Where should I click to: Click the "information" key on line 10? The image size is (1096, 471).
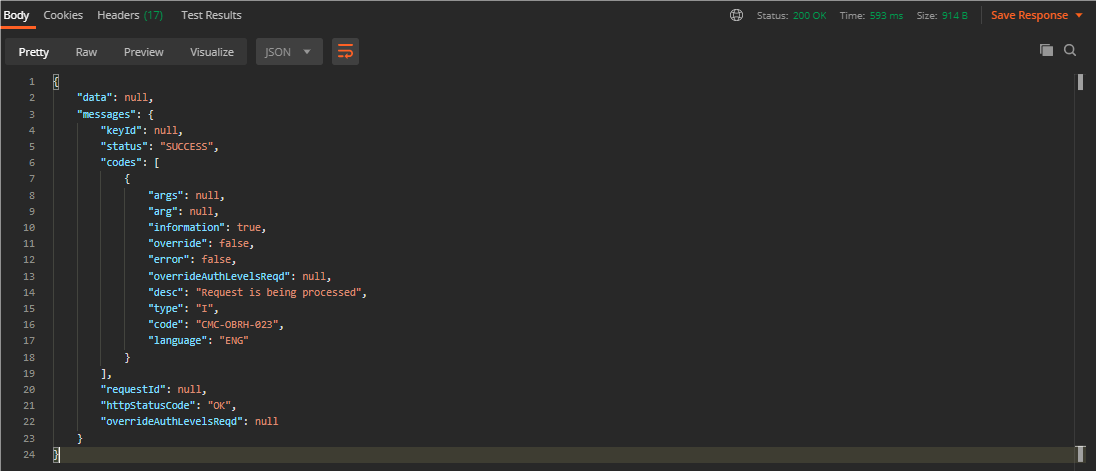click(189, 228)
